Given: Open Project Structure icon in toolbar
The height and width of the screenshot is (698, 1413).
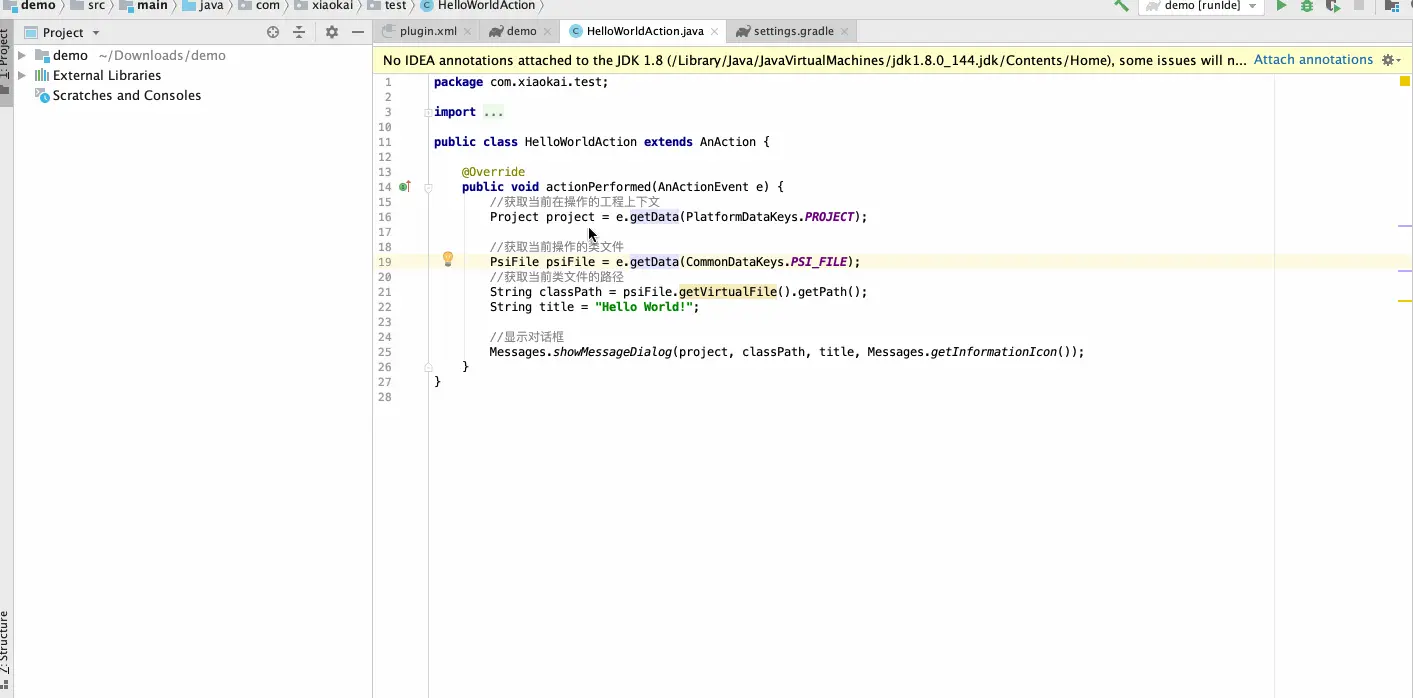Looking at the screenshot, I should point(1391,5).
